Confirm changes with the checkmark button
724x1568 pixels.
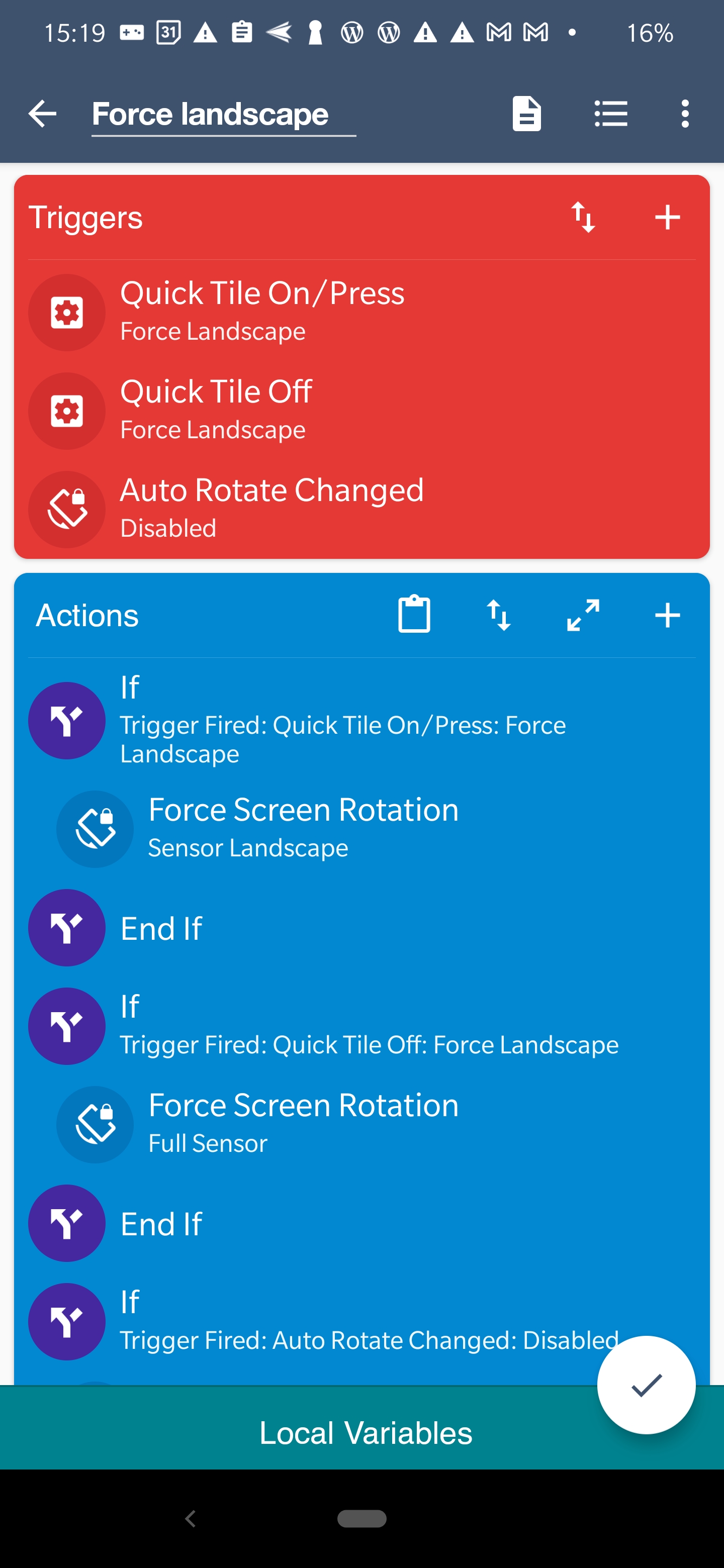[646, 1386]
